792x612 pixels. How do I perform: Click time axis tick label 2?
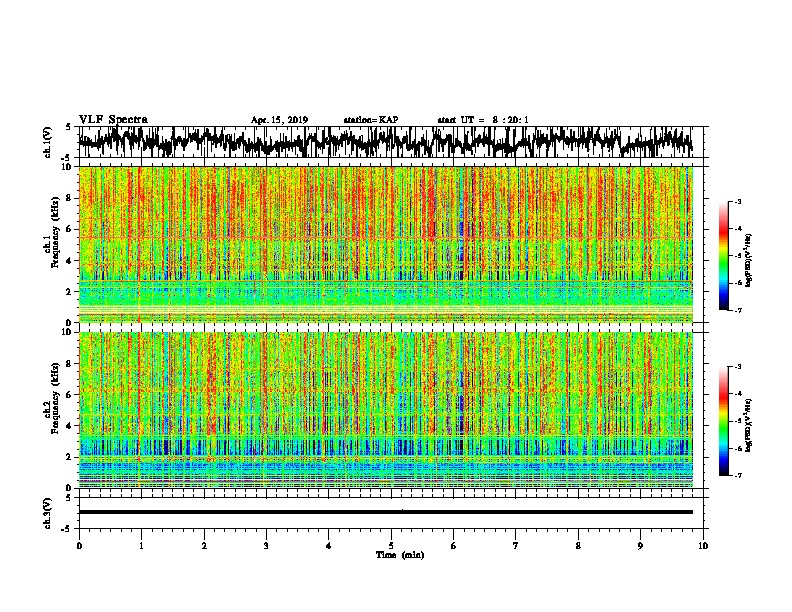pos(204,546)
